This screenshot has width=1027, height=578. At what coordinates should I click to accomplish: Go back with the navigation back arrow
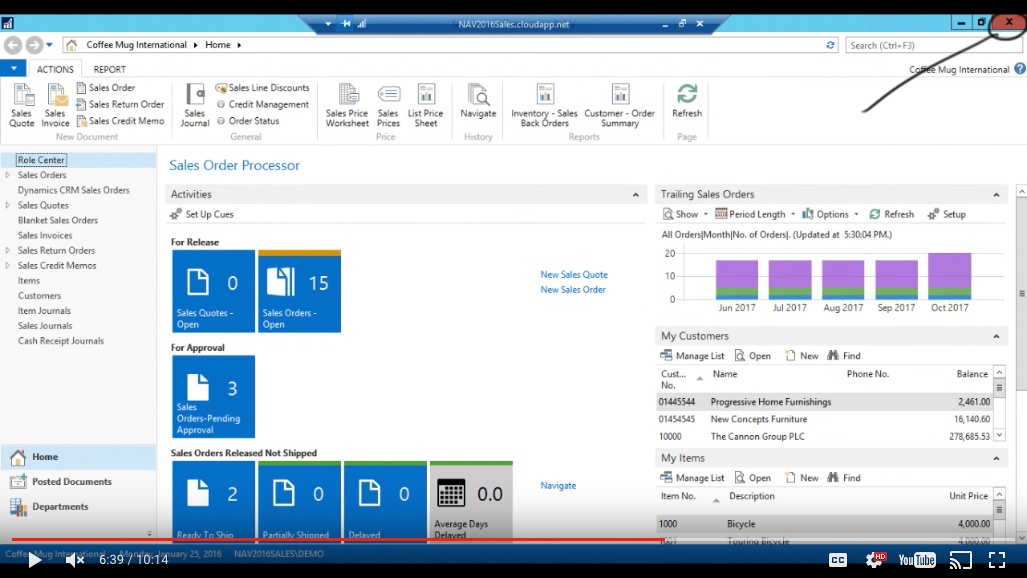pyautogui.click(x=13, y=45)
